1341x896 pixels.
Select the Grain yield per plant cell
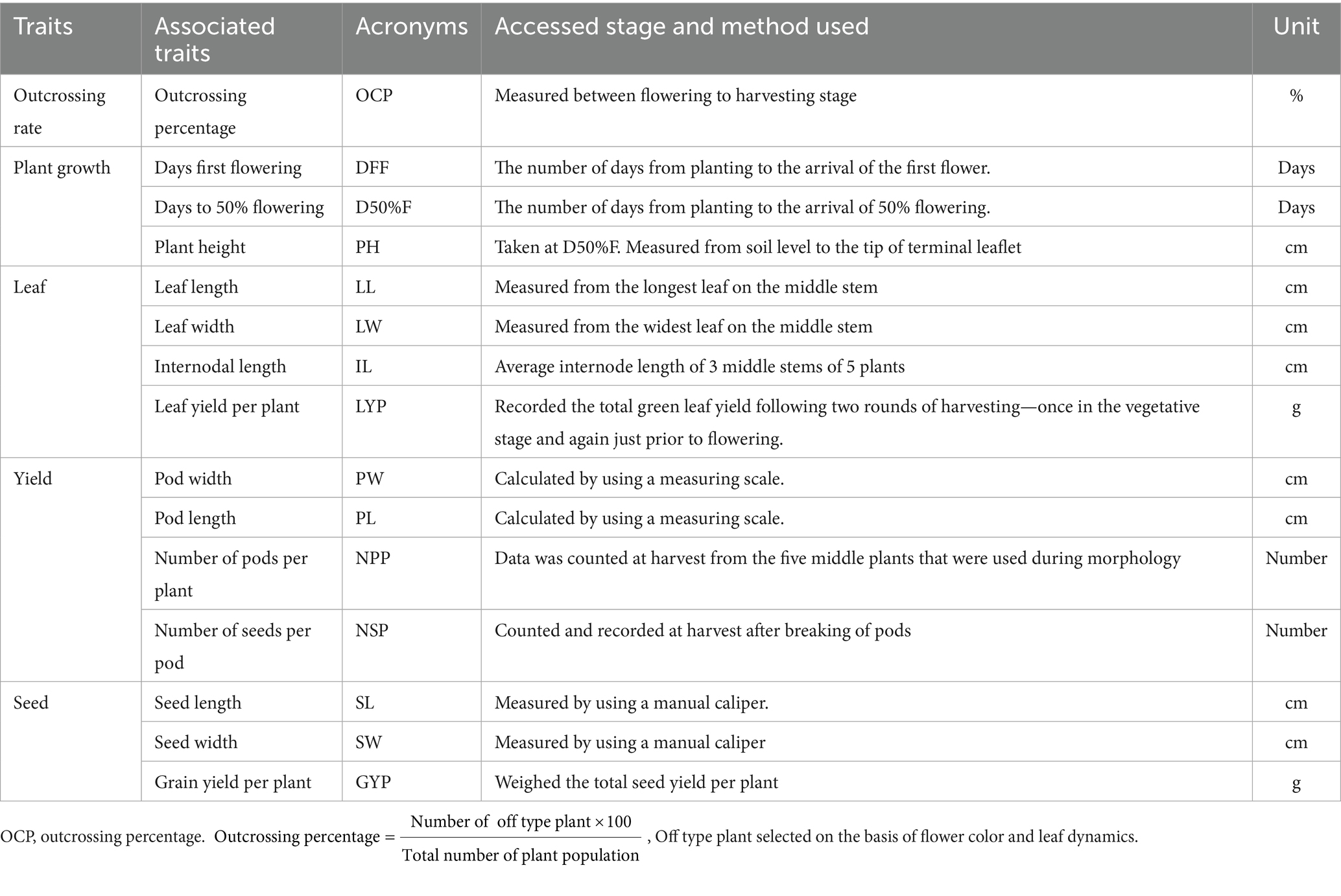pos(232,782)
